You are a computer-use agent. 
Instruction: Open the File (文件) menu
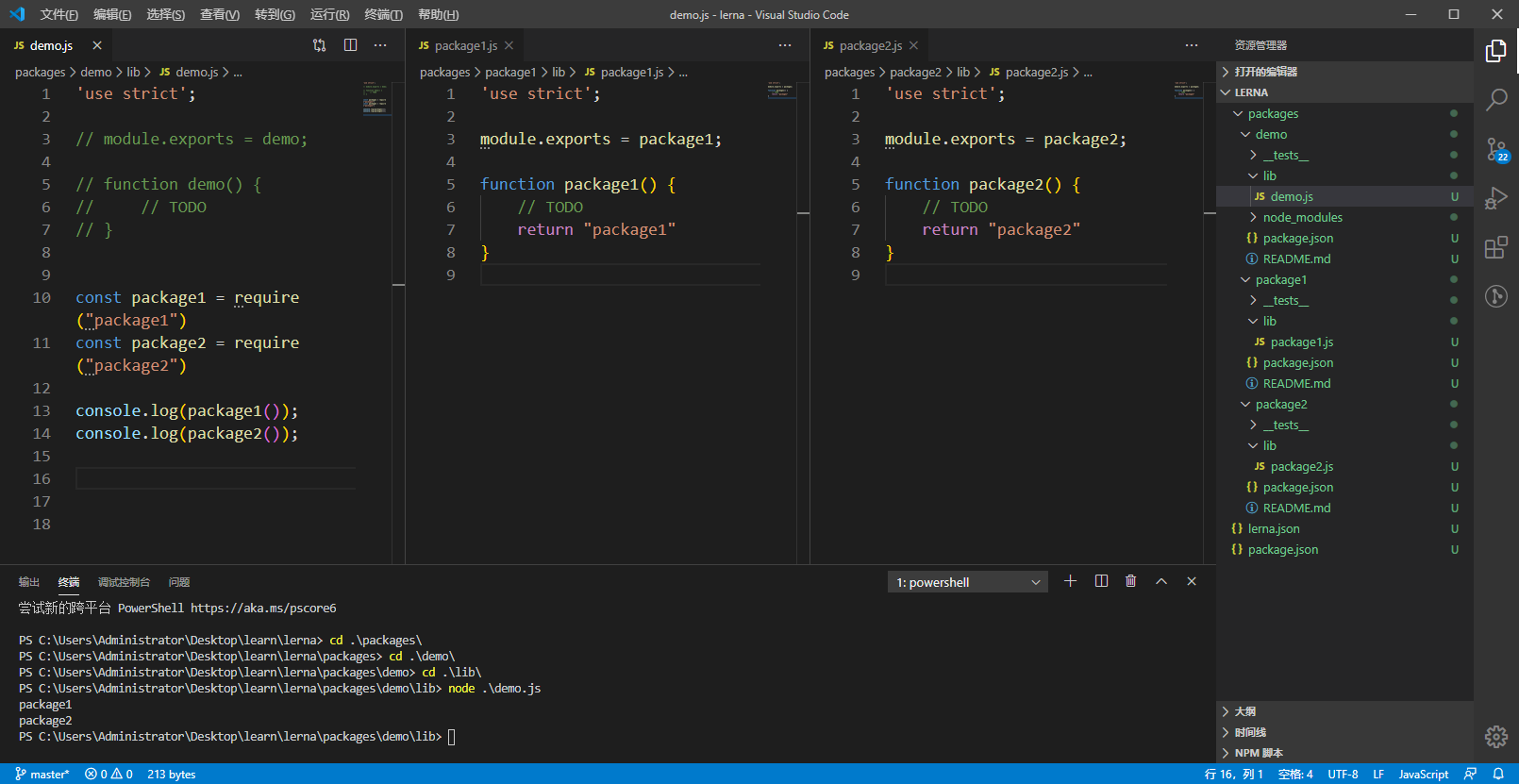click(x=59, y=14)
